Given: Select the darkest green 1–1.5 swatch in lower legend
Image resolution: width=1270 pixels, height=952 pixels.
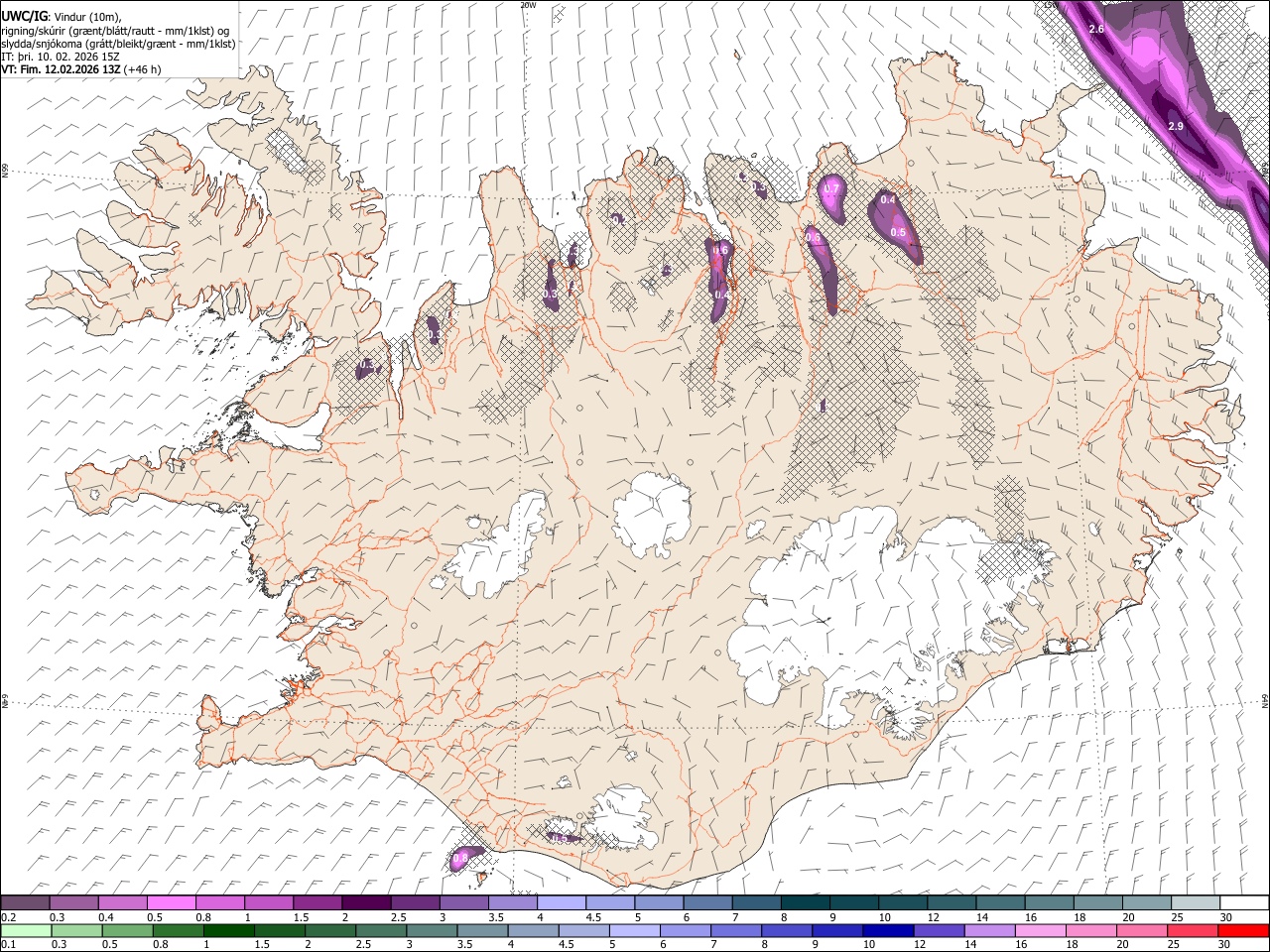Looking at the screenshot, I should pos(227,930).
